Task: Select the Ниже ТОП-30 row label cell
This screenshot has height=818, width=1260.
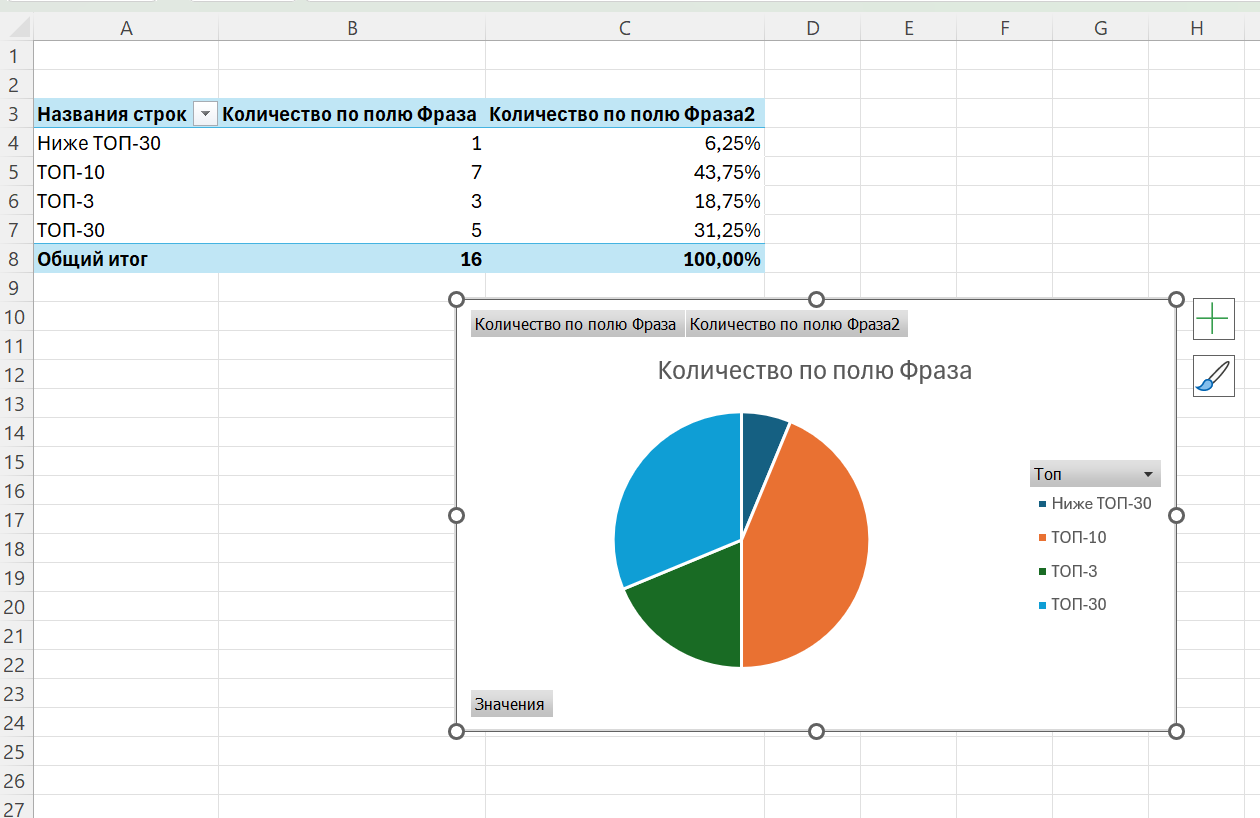Action: pyautogui.click(x=126, y=143)
